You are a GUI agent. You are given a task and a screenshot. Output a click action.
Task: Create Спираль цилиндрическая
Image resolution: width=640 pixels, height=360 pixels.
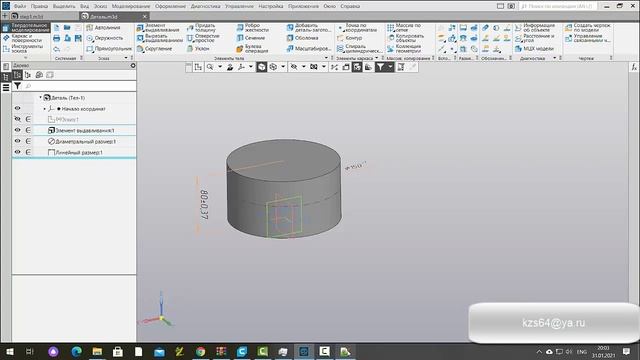tap(360, 49)
